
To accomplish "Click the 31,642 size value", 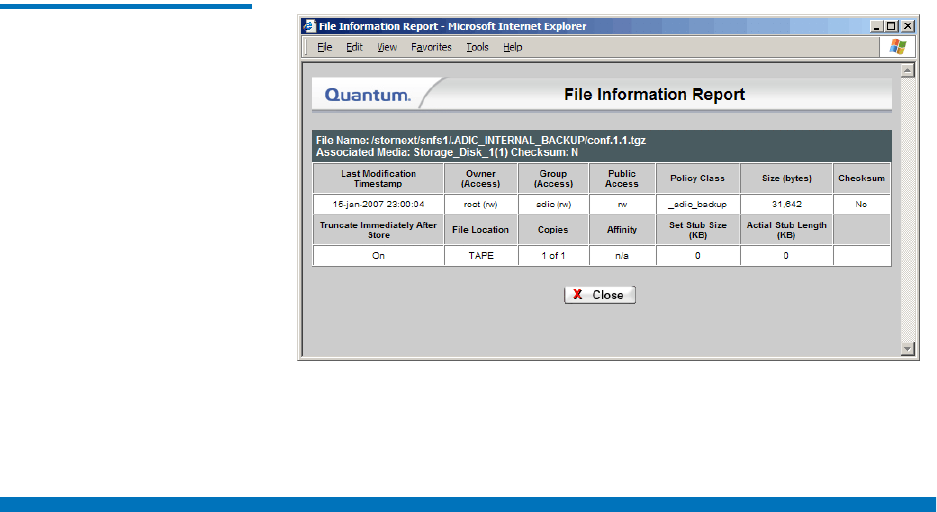I will click(786, 204).
